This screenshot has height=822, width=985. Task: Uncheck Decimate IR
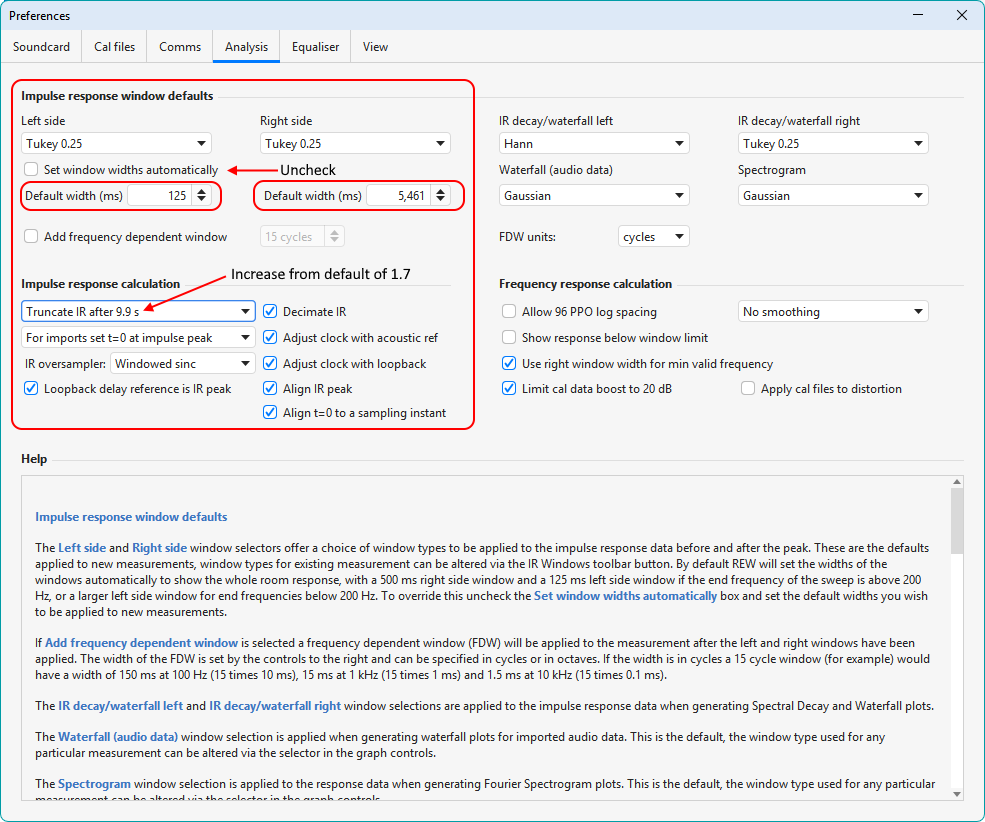click(270, 311)
